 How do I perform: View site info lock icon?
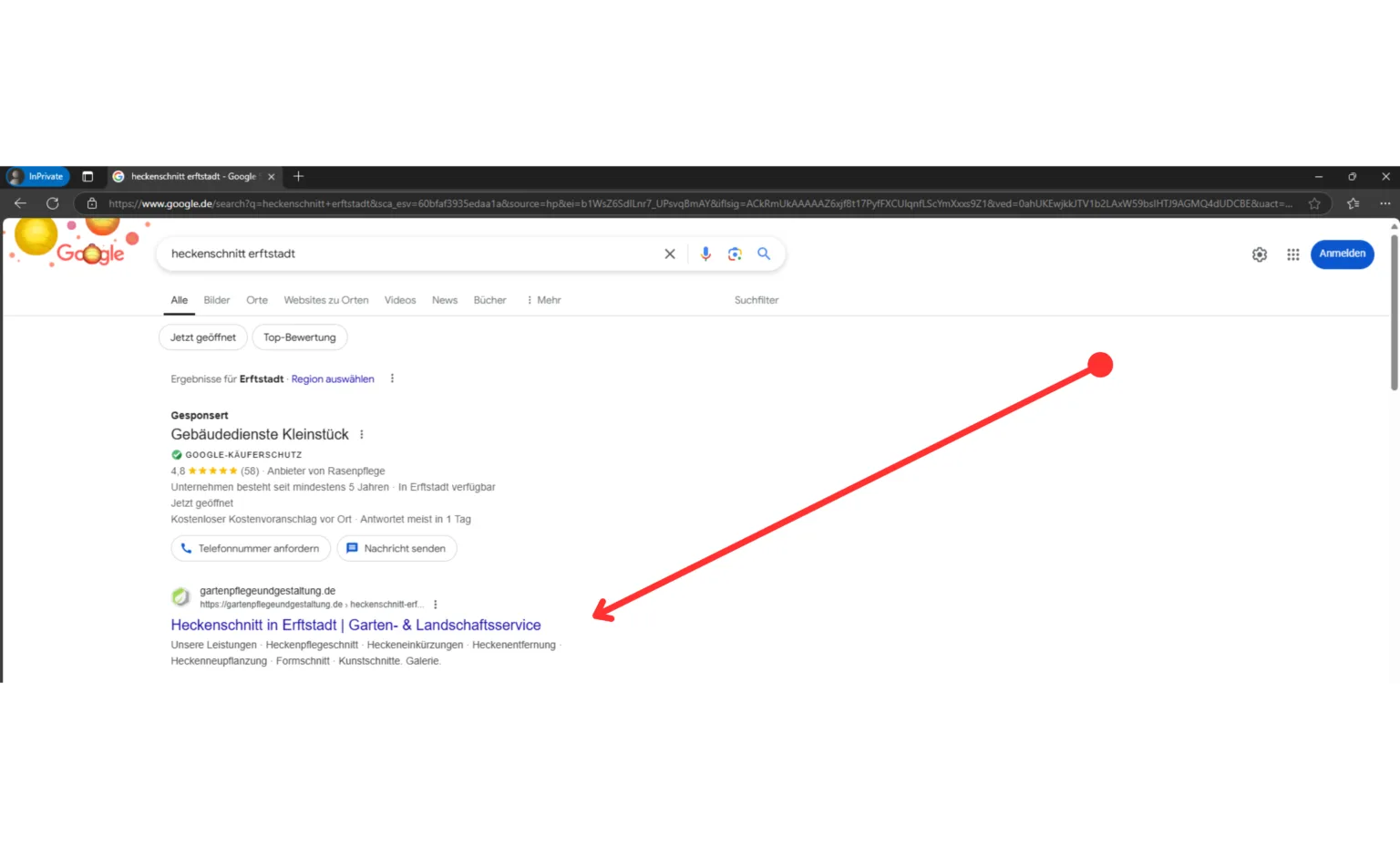pos(91,203)
